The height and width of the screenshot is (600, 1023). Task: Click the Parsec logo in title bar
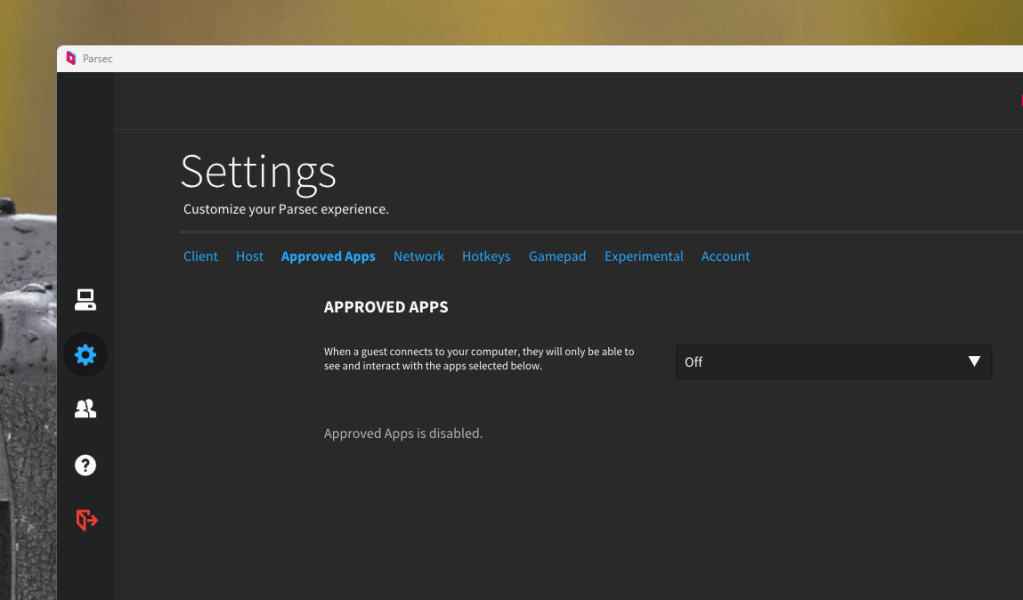click(x=71, y=59)
